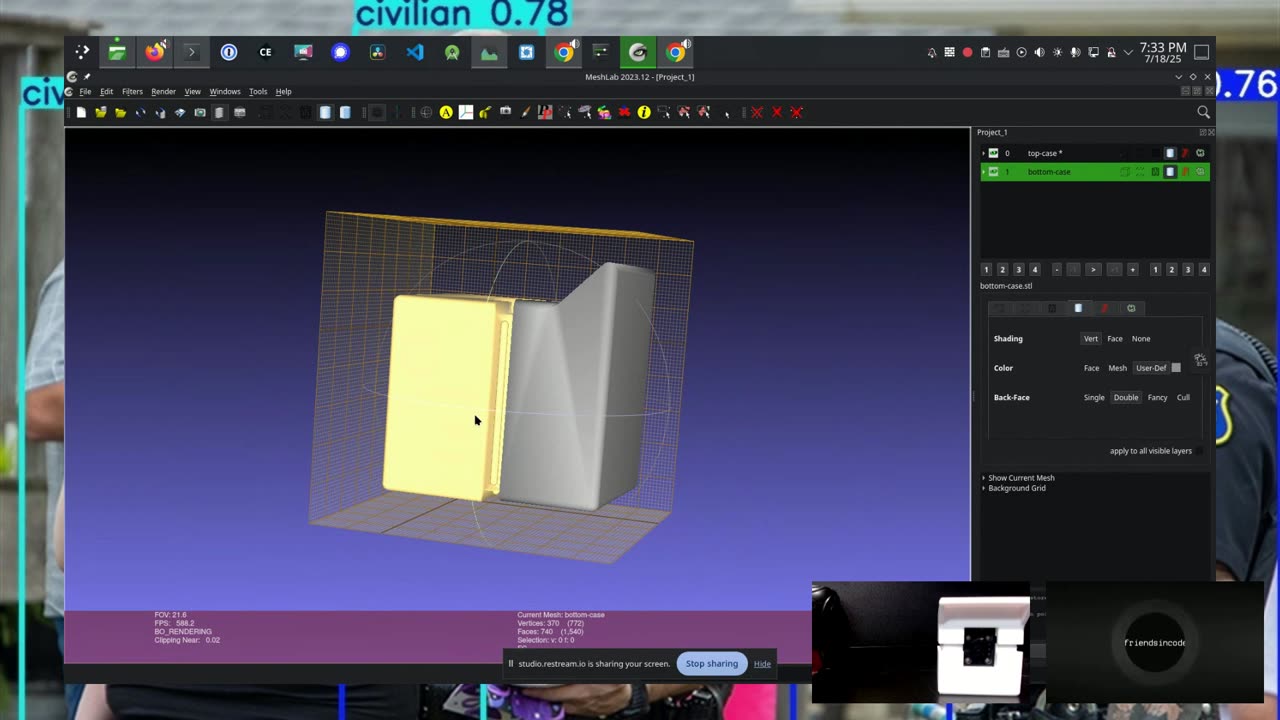The image size is (1280, 720).
Task: Select the solid fill tab in render options
Action: click(1078, 308)
